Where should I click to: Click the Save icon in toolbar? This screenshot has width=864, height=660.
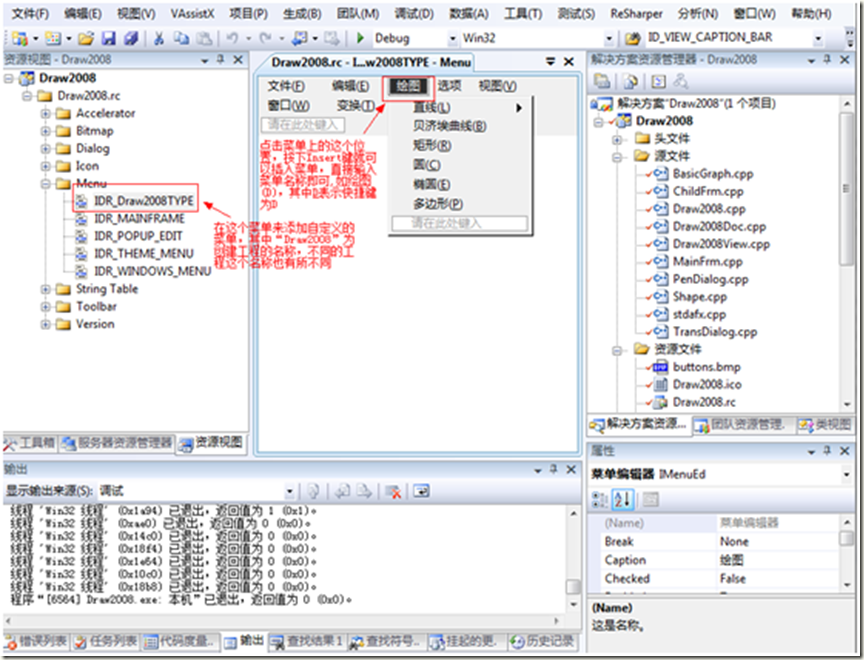pos(109,38)
